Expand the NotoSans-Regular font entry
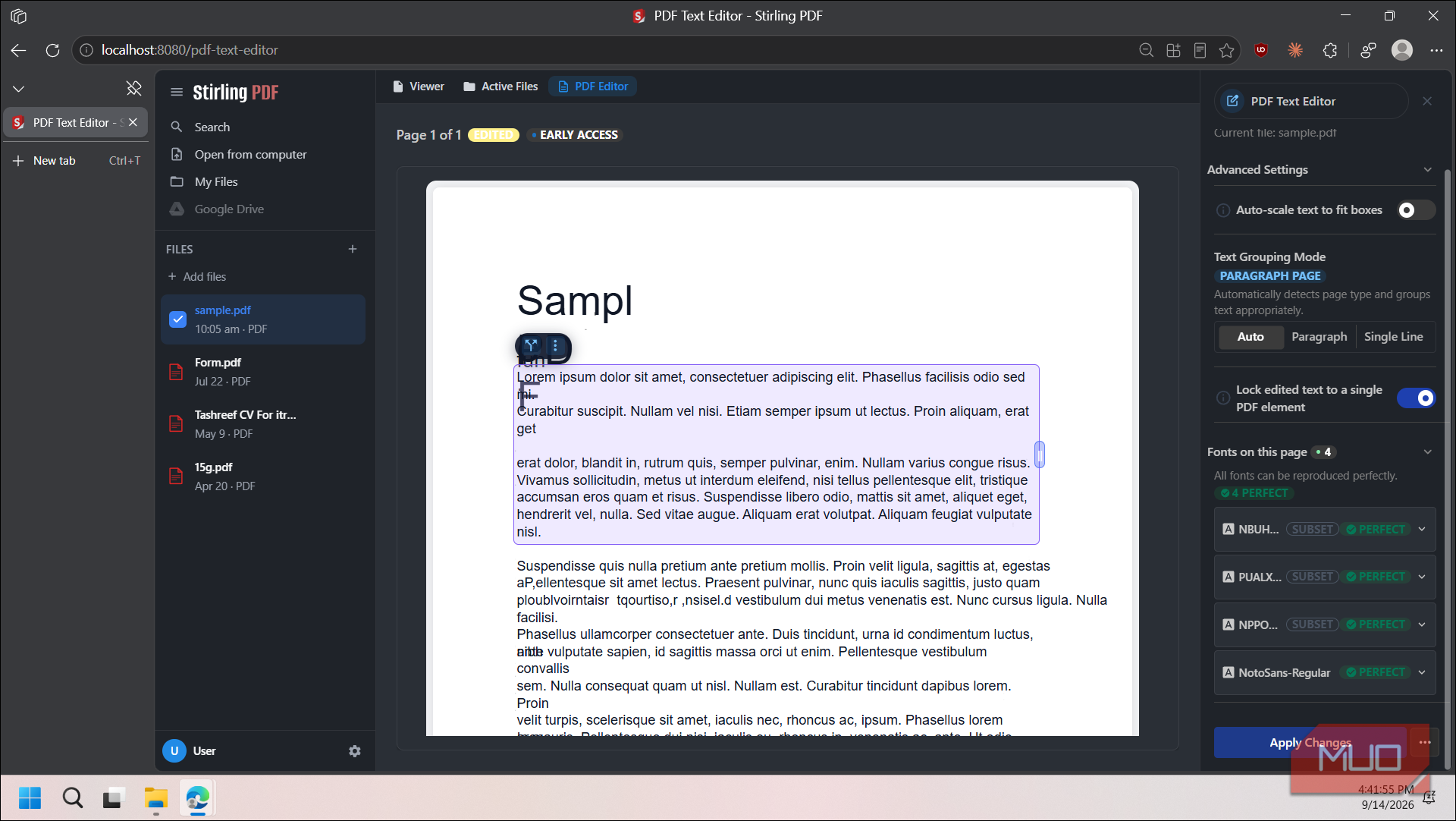This screenshot has width=1456, height=821. coord(1422,673)
